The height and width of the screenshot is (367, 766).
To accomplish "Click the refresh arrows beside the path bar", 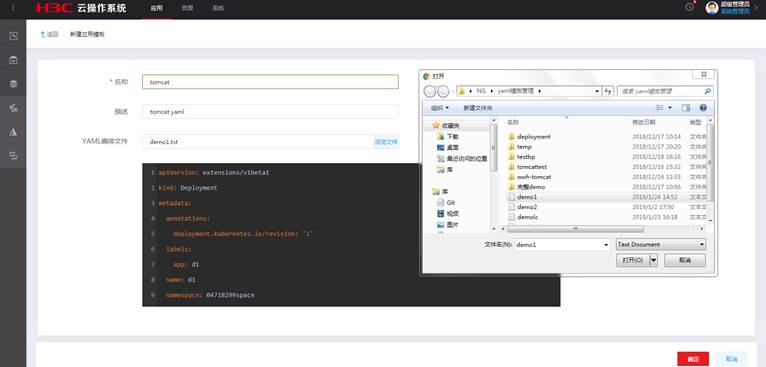I will [x=608, y=91].
